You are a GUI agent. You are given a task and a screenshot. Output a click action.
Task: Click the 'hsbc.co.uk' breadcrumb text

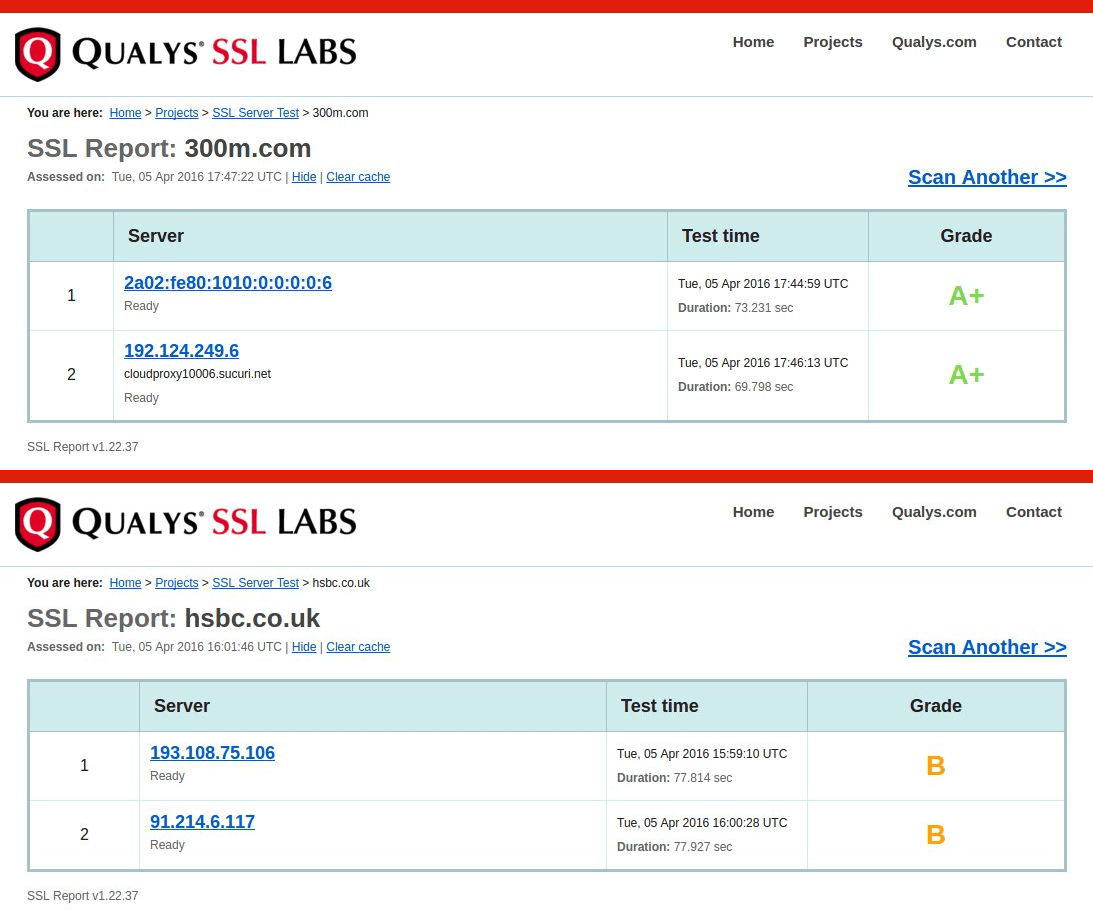(341, 583)
